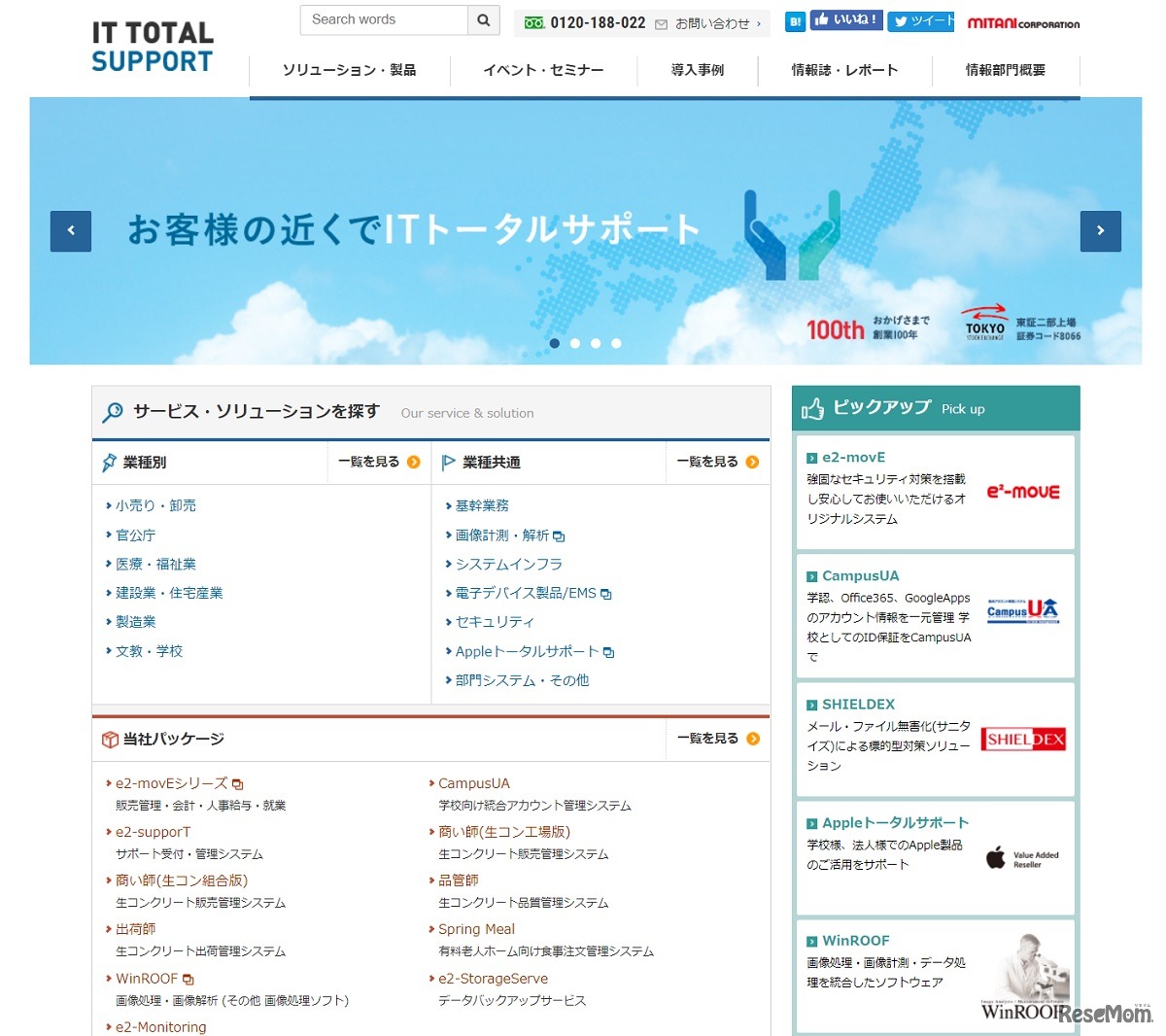Advance the banner using the right arrow
This screenshot has width=1166, height=1036.
1101,231
